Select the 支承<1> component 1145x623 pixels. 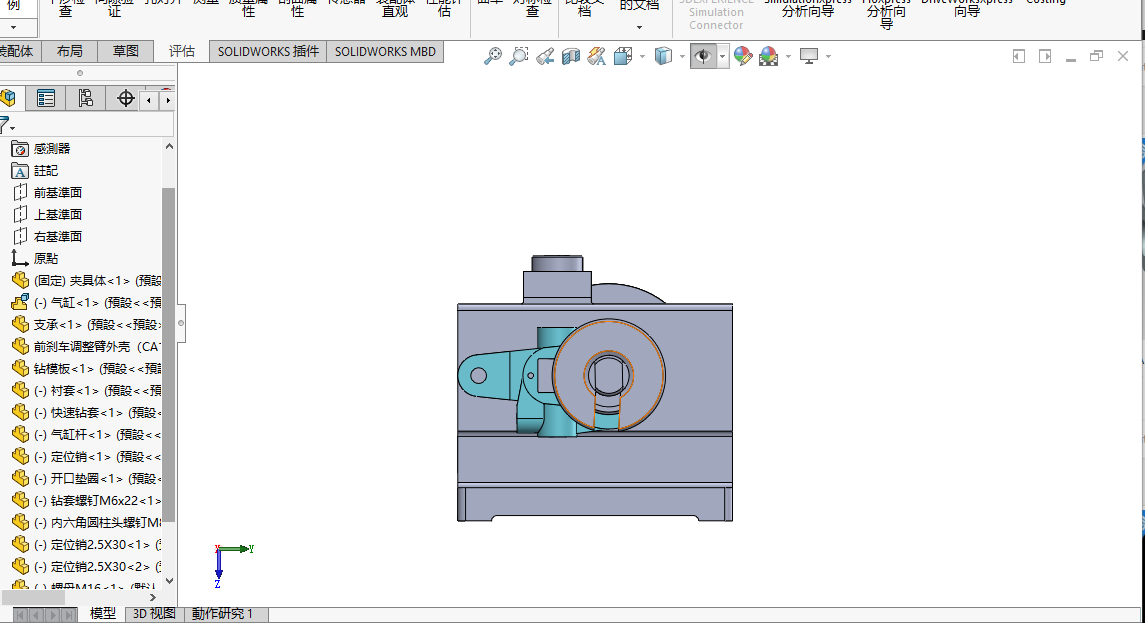[86, 324]
